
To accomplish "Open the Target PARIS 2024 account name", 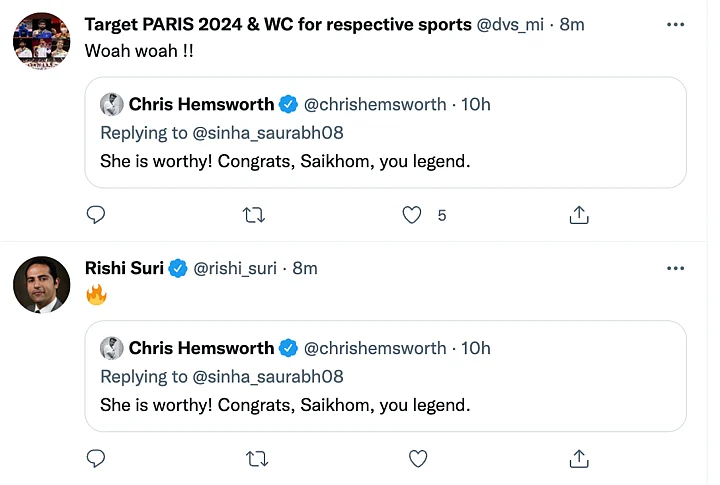I will tap(278, 24).
